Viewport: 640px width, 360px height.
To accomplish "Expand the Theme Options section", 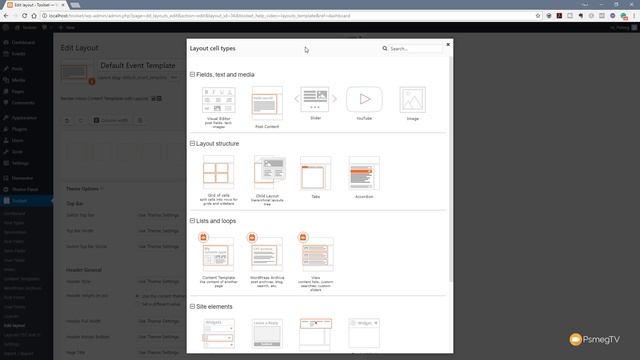I will tap(84, 189).
